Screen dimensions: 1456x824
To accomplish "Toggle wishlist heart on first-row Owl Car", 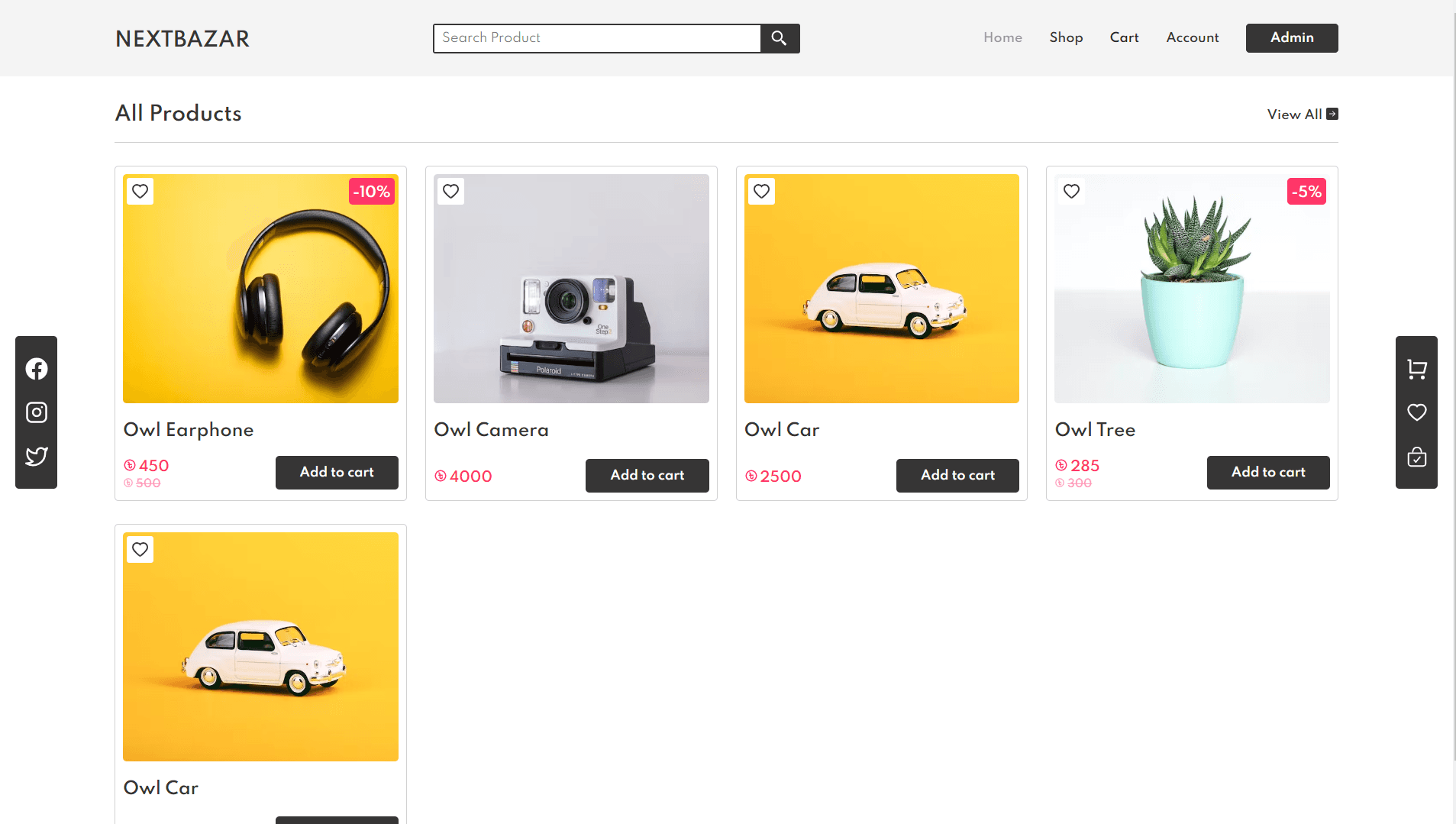I will (761, 191).
